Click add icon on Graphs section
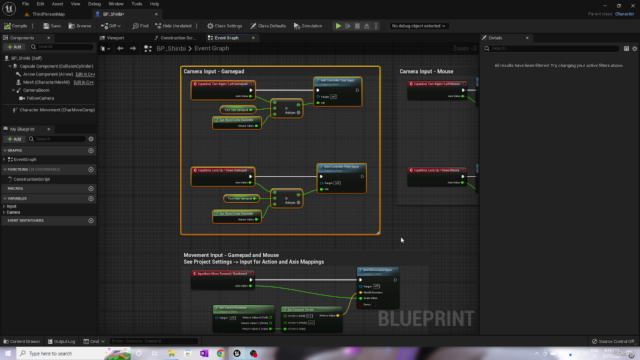 (91, 150)
